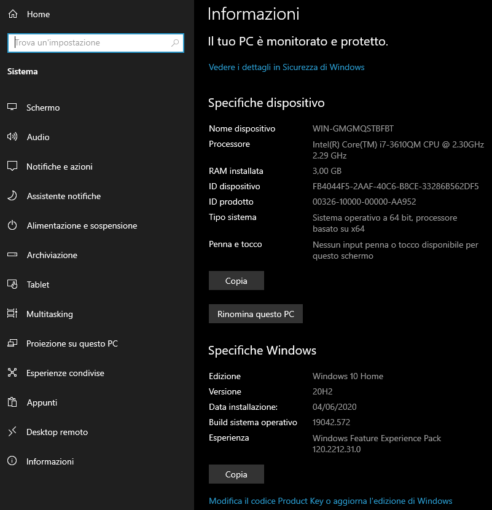Select RAM value 3,00 GB

pyautogui.click(x=327, y=171)
